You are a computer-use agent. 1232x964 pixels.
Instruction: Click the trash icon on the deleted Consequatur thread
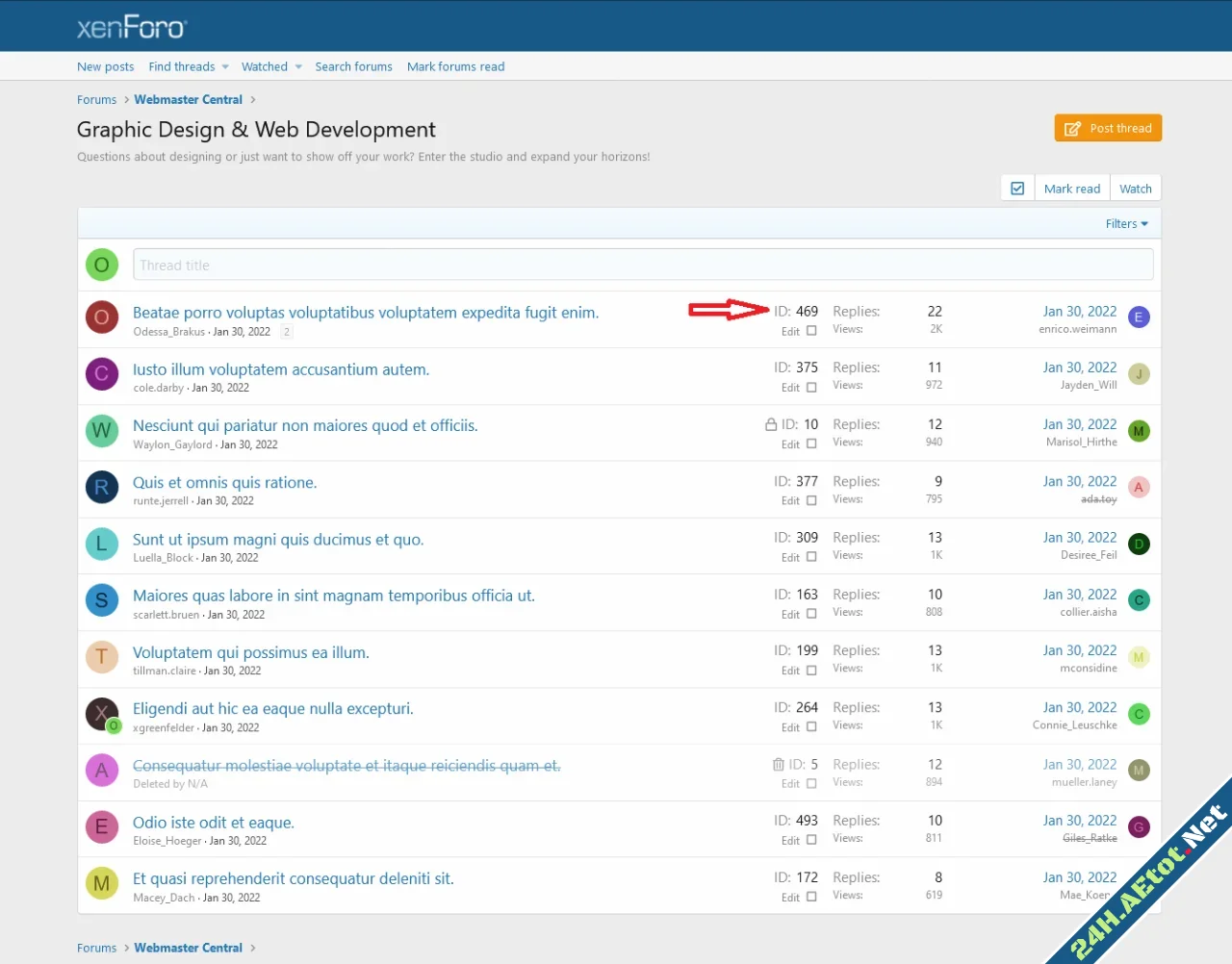tap(779, 764)
